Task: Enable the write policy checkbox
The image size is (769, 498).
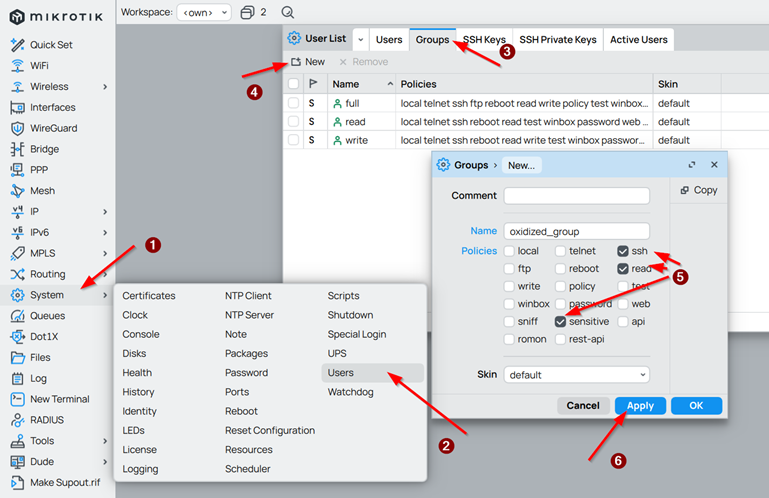Action: coord(509,287)
